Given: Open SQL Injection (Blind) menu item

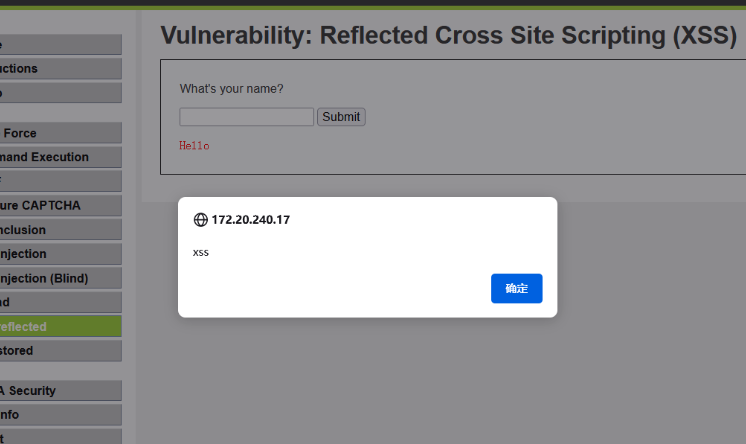Looking at the screenshot, I should (x=60, y=278).
